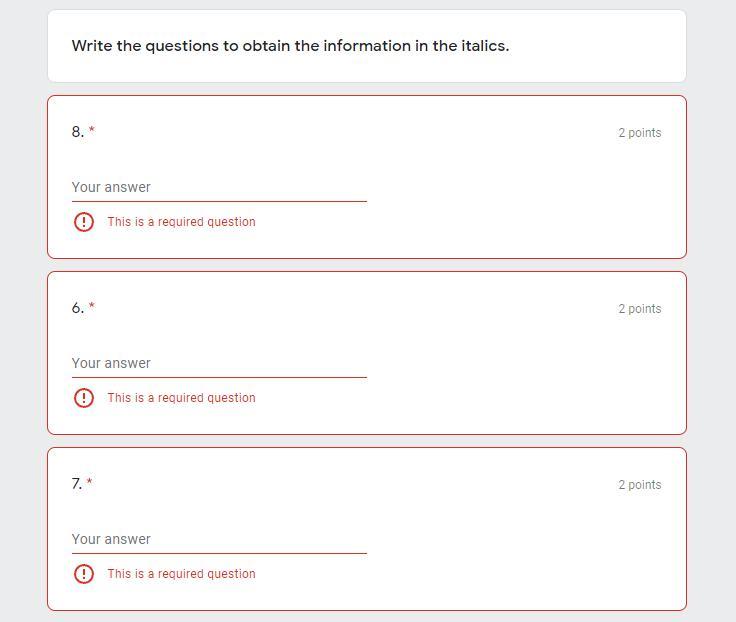The width and height of the screenshot is (736, 622).
Task: Click the "2 points" label on question 8
Action: 639,133
